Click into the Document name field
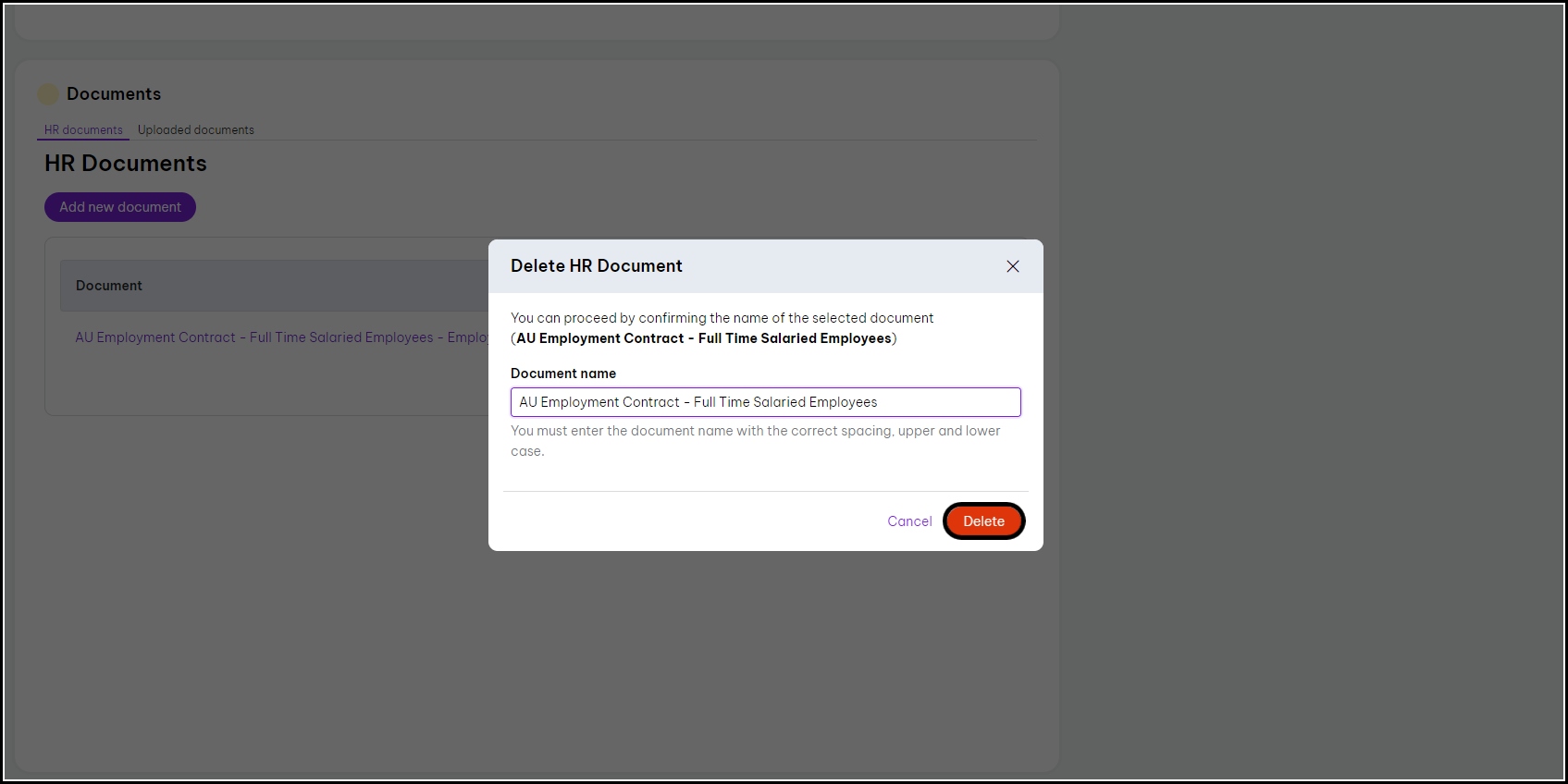This screenshot has height=784, width=1568. click(765, 402)
